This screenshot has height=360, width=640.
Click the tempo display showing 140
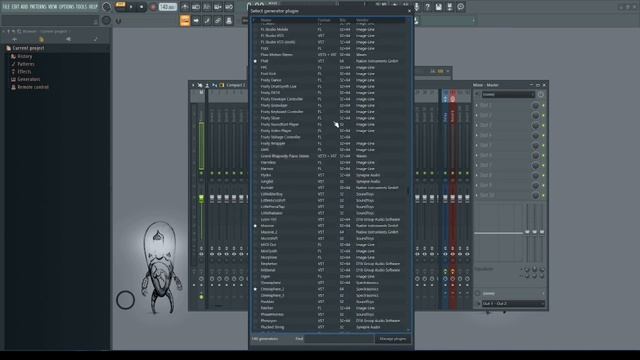click(167, 7)
